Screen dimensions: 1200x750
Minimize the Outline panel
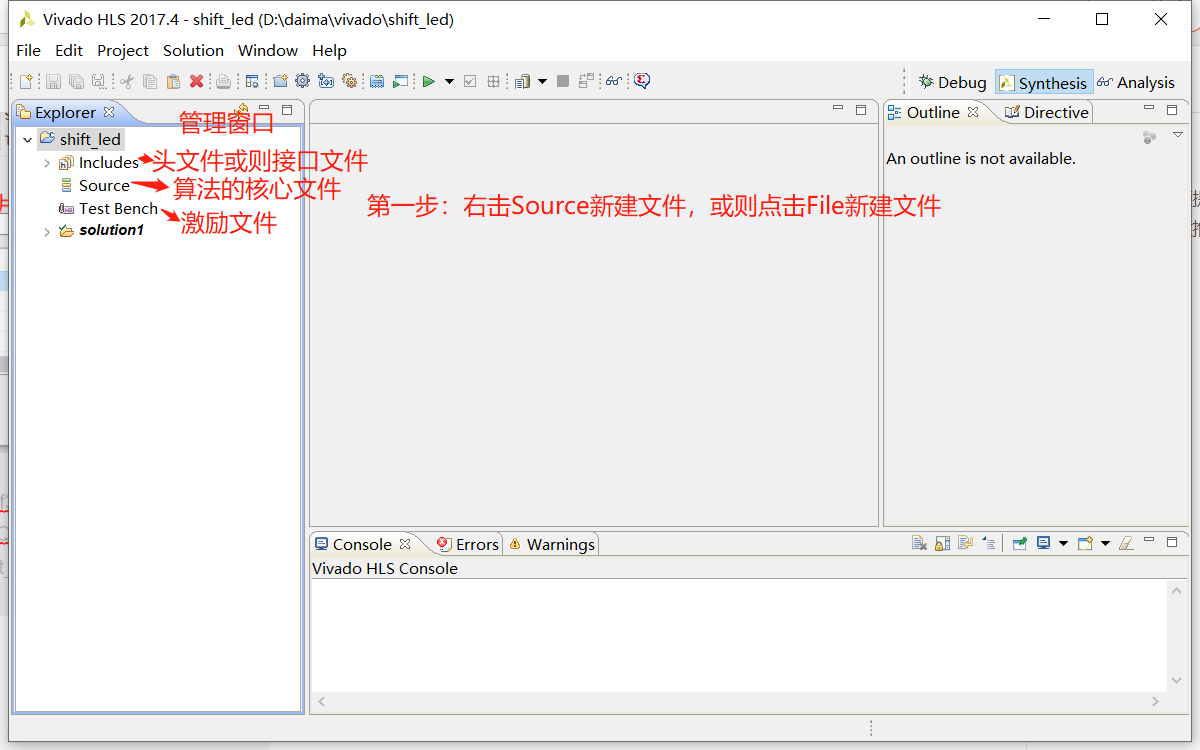tap(1149, 108)
